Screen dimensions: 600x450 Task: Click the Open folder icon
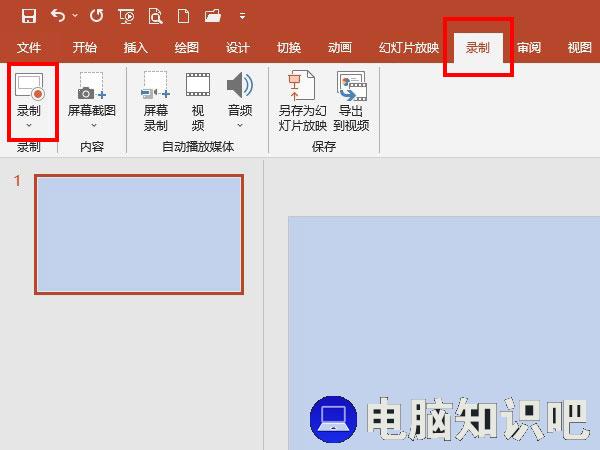tap(213, 16)
